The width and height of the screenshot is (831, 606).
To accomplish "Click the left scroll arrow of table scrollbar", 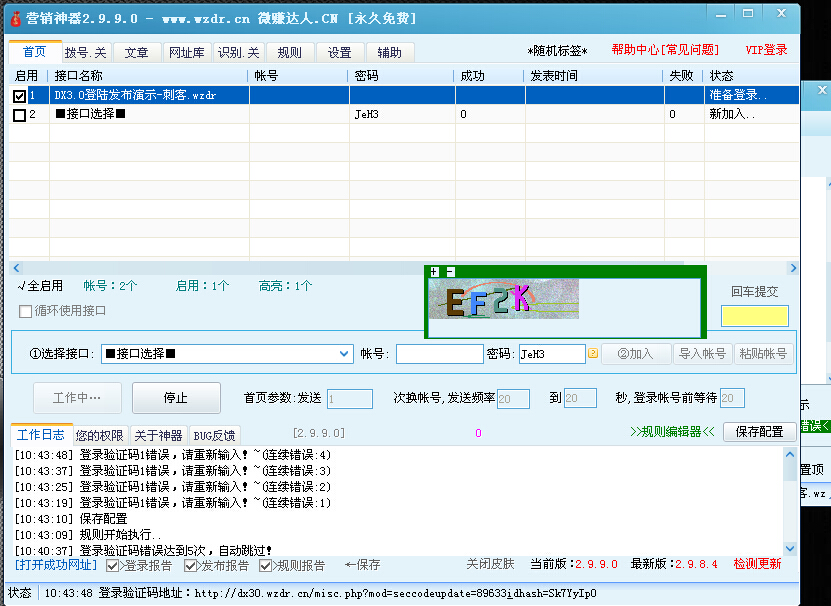I will [13, 268].
